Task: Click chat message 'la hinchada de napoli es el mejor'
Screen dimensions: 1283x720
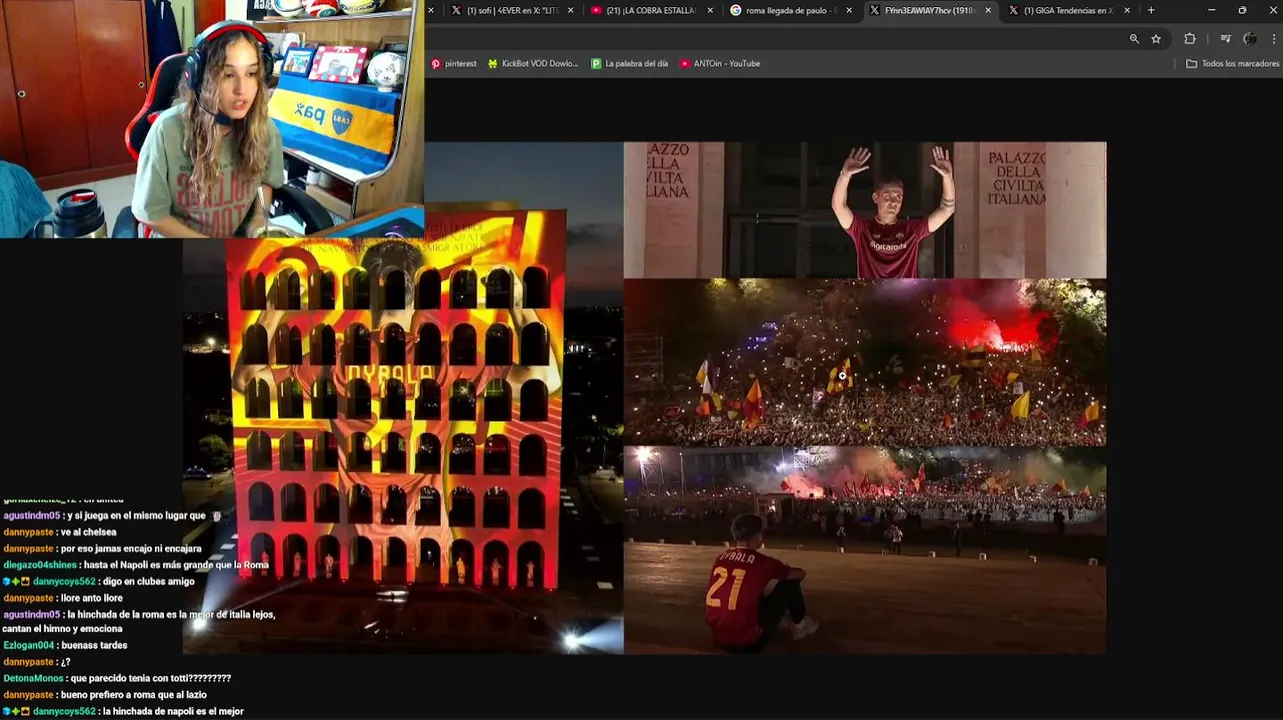Action: click(174, 712)
